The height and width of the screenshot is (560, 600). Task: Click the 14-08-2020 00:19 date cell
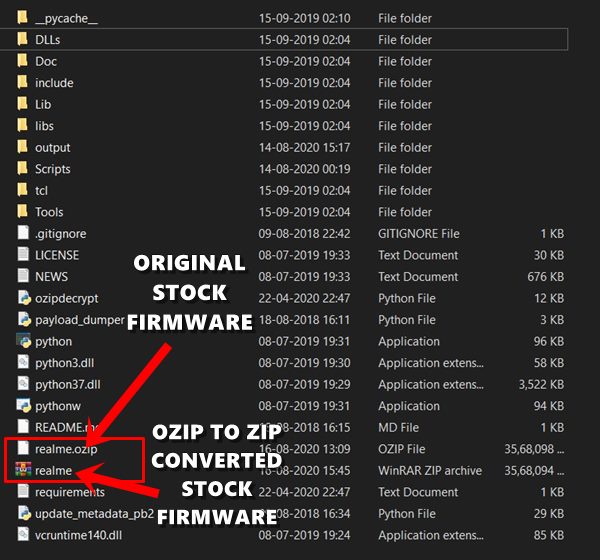(x=304, y=169)
